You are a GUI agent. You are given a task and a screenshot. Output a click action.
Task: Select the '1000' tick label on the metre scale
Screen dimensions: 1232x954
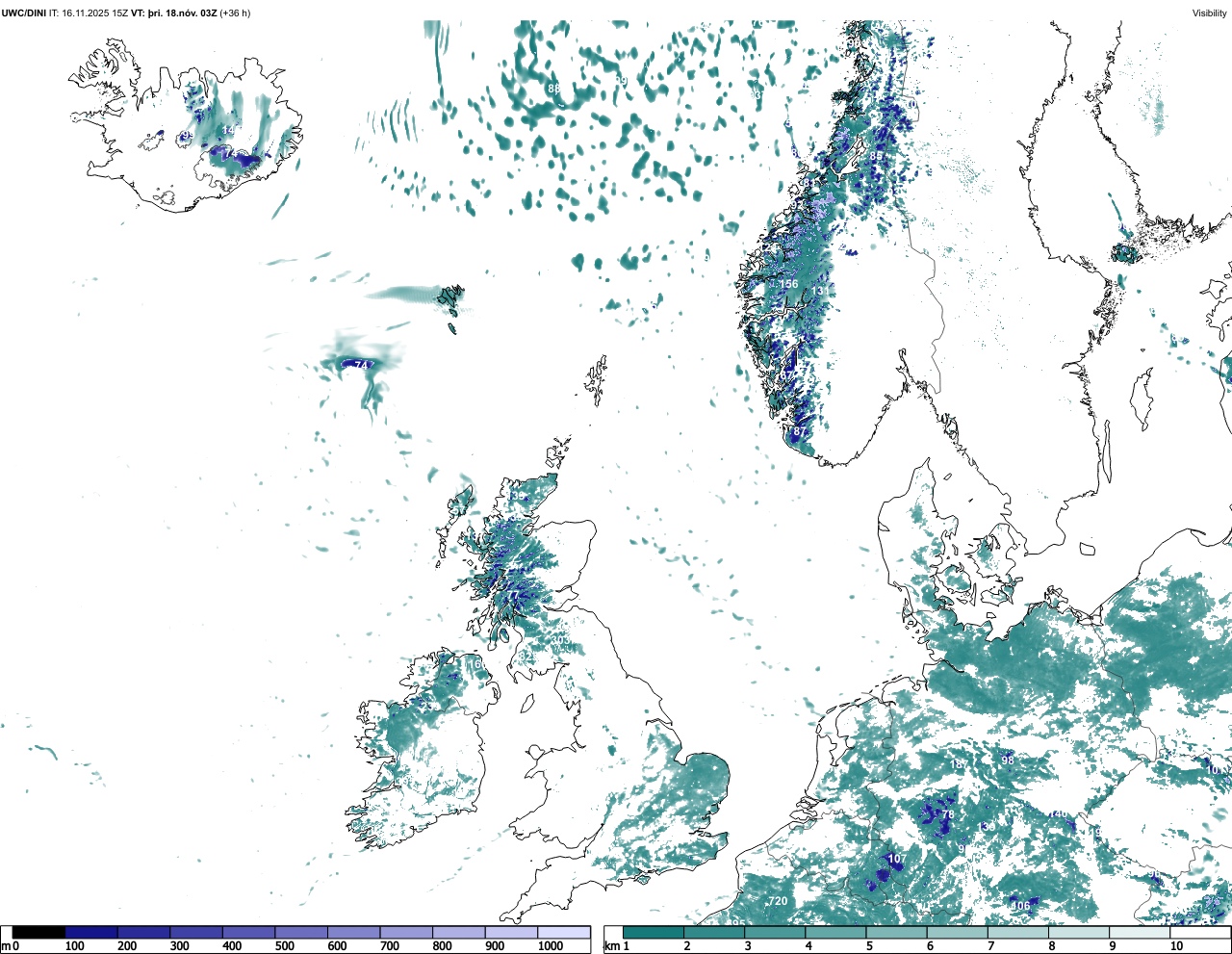click(x=551, y=946)
